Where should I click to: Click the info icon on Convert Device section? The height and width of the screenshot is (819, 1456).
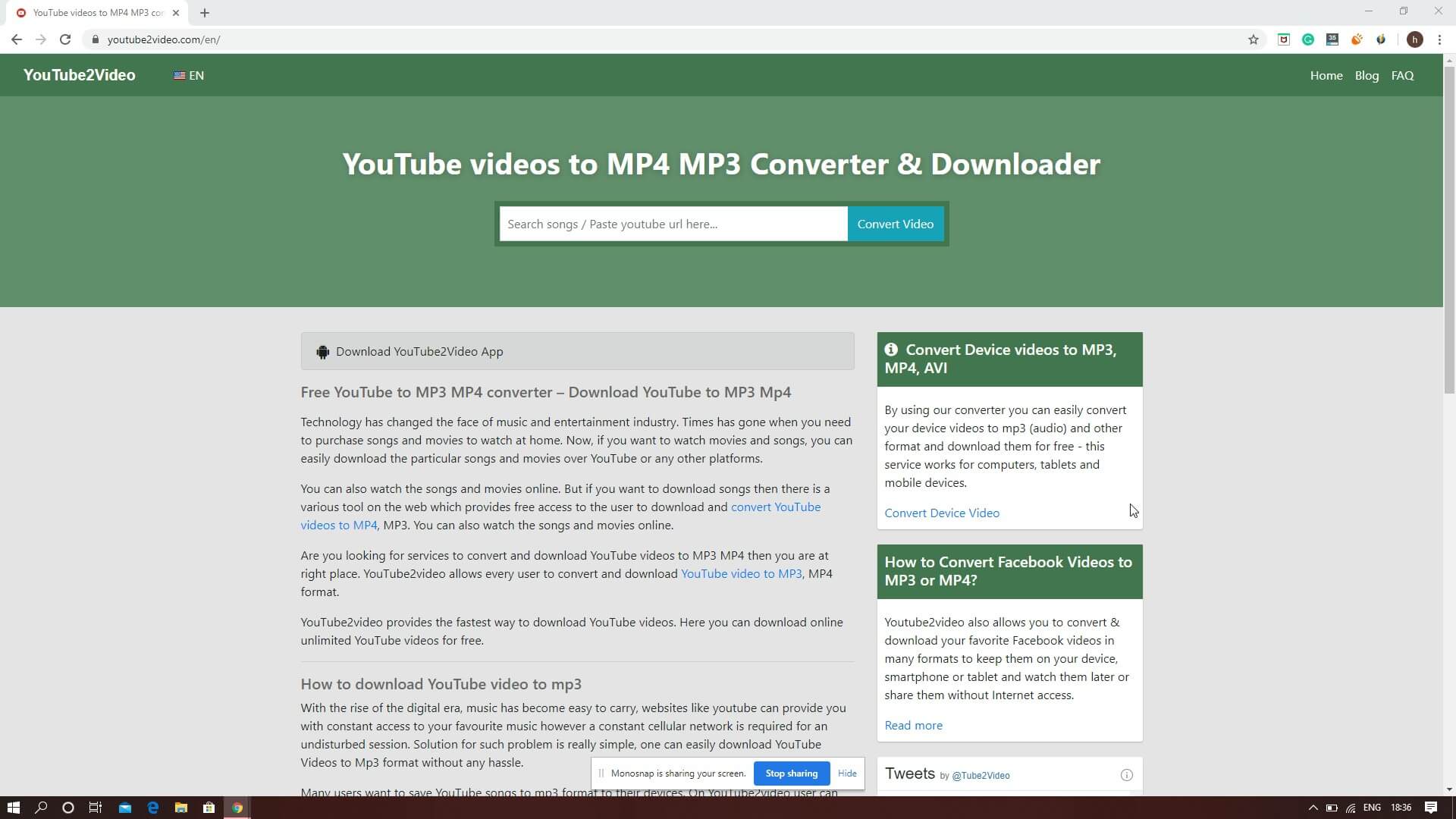click(x=891, y=350)
